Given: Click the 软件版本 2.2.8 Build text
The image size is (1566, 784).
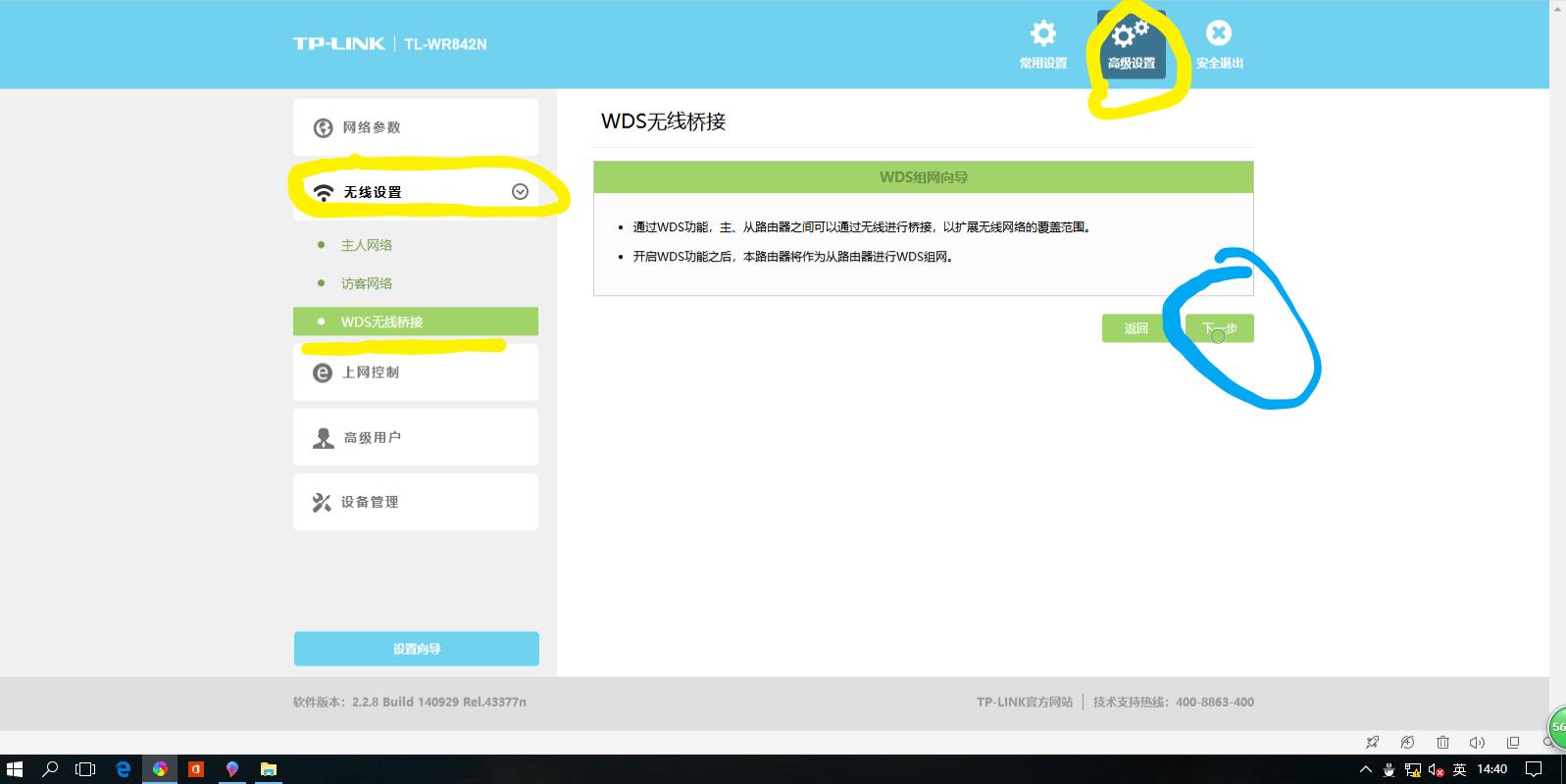Looking at the screenshot, I should 410,702.
